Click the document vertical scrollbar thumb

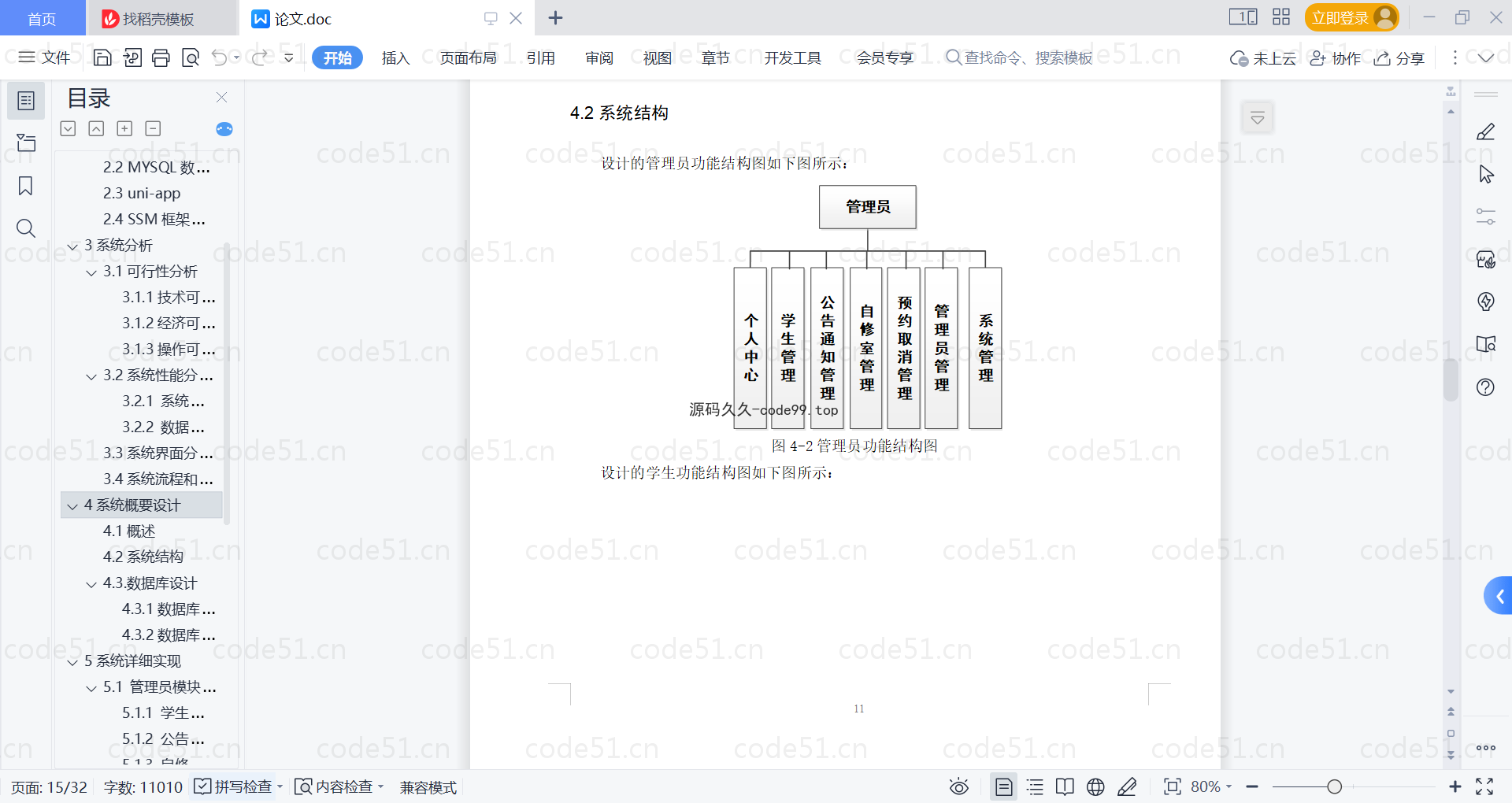[x=1451, y=379]
